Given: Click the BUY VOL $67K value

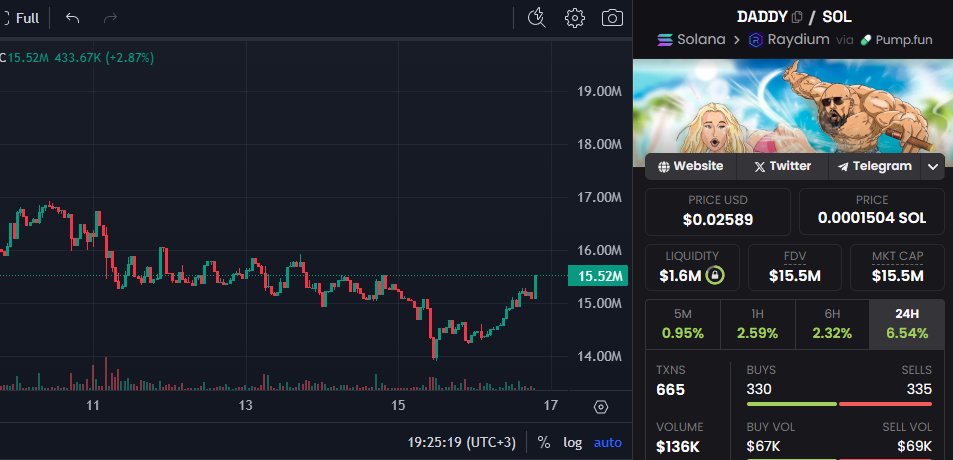Looking at the screenshot, I should tap(763, 446).
